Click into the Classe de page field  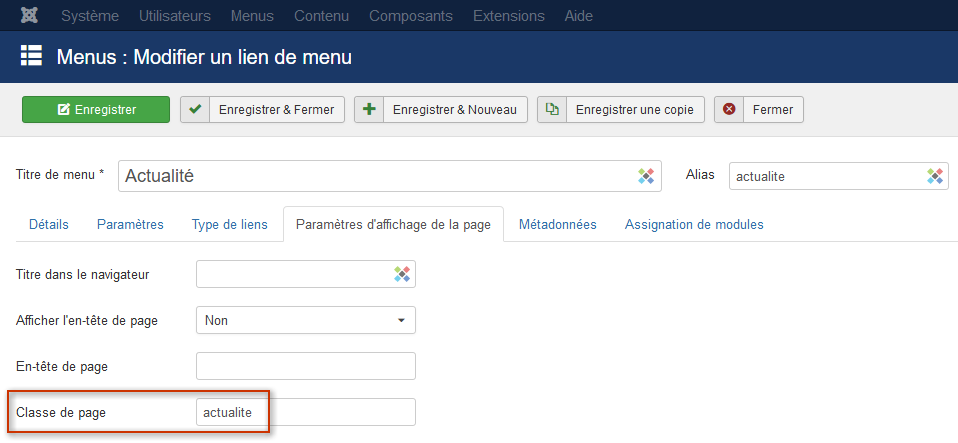coord(305,412)
